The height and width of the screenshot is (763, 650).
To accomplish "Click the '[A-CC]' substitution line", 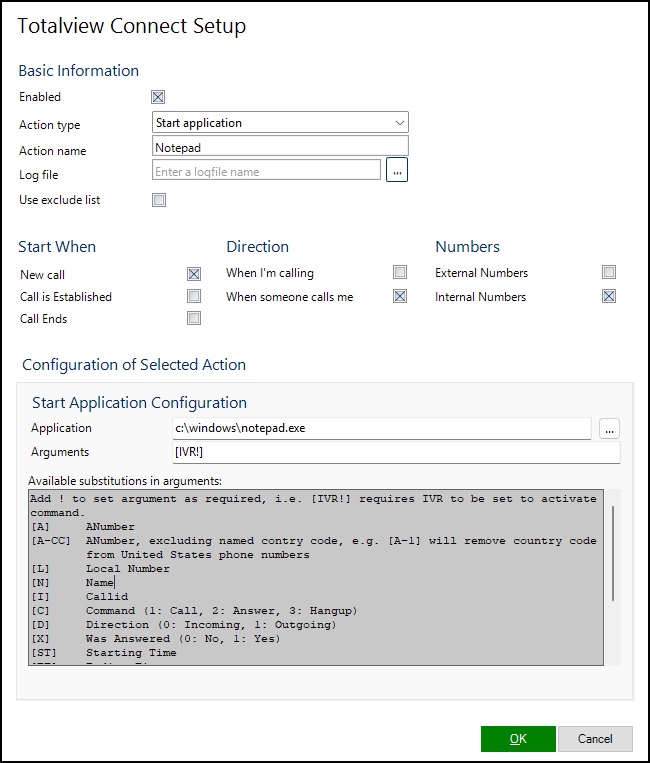I will pos(314,547).
